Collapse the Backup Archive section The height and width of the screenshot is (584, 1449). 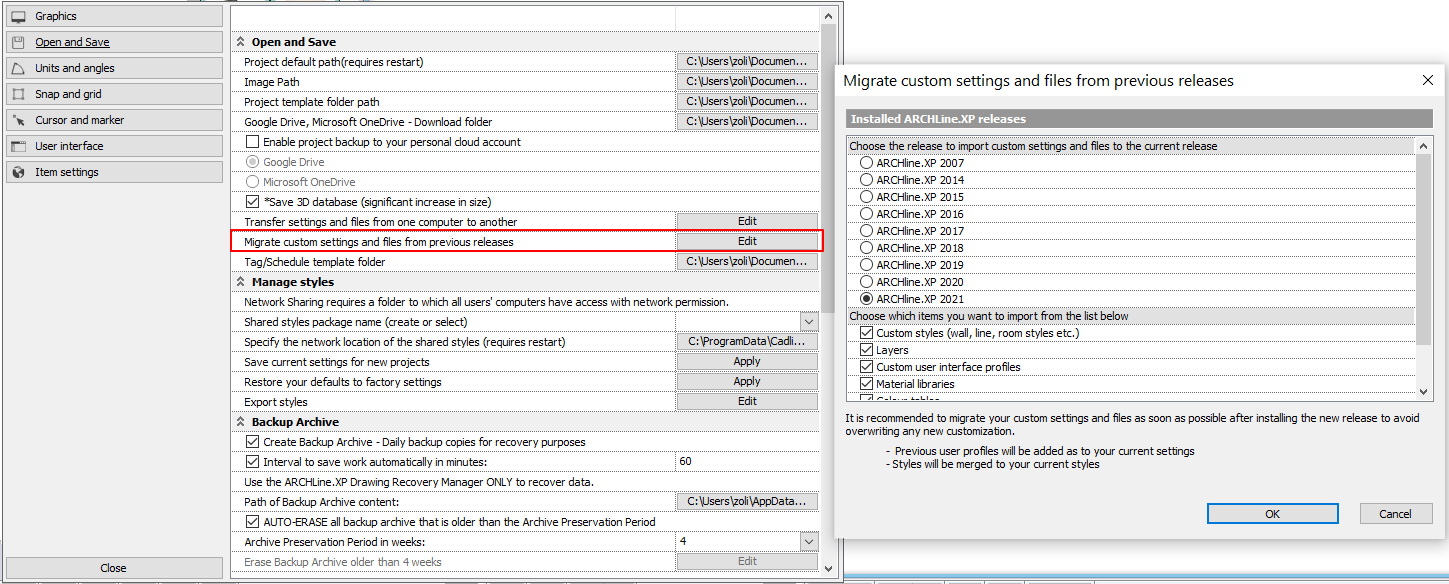click(x=240, y=422)
